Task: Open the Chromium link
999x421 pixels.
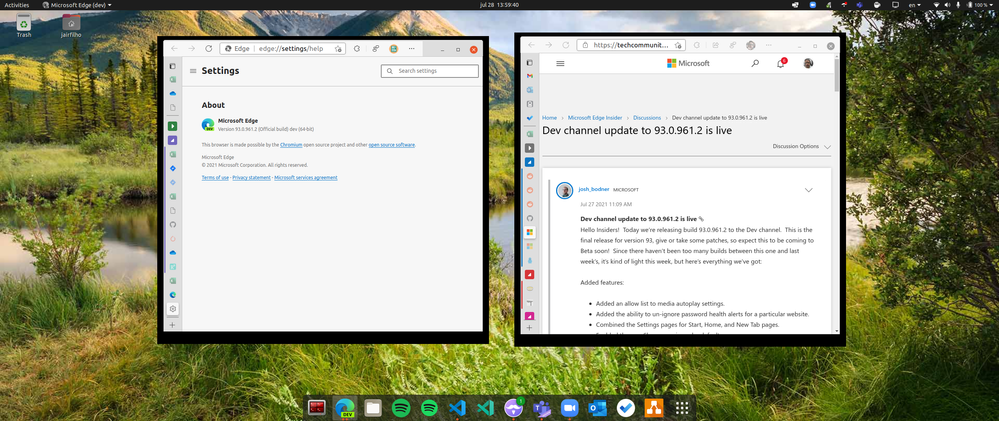Action: 291,145
